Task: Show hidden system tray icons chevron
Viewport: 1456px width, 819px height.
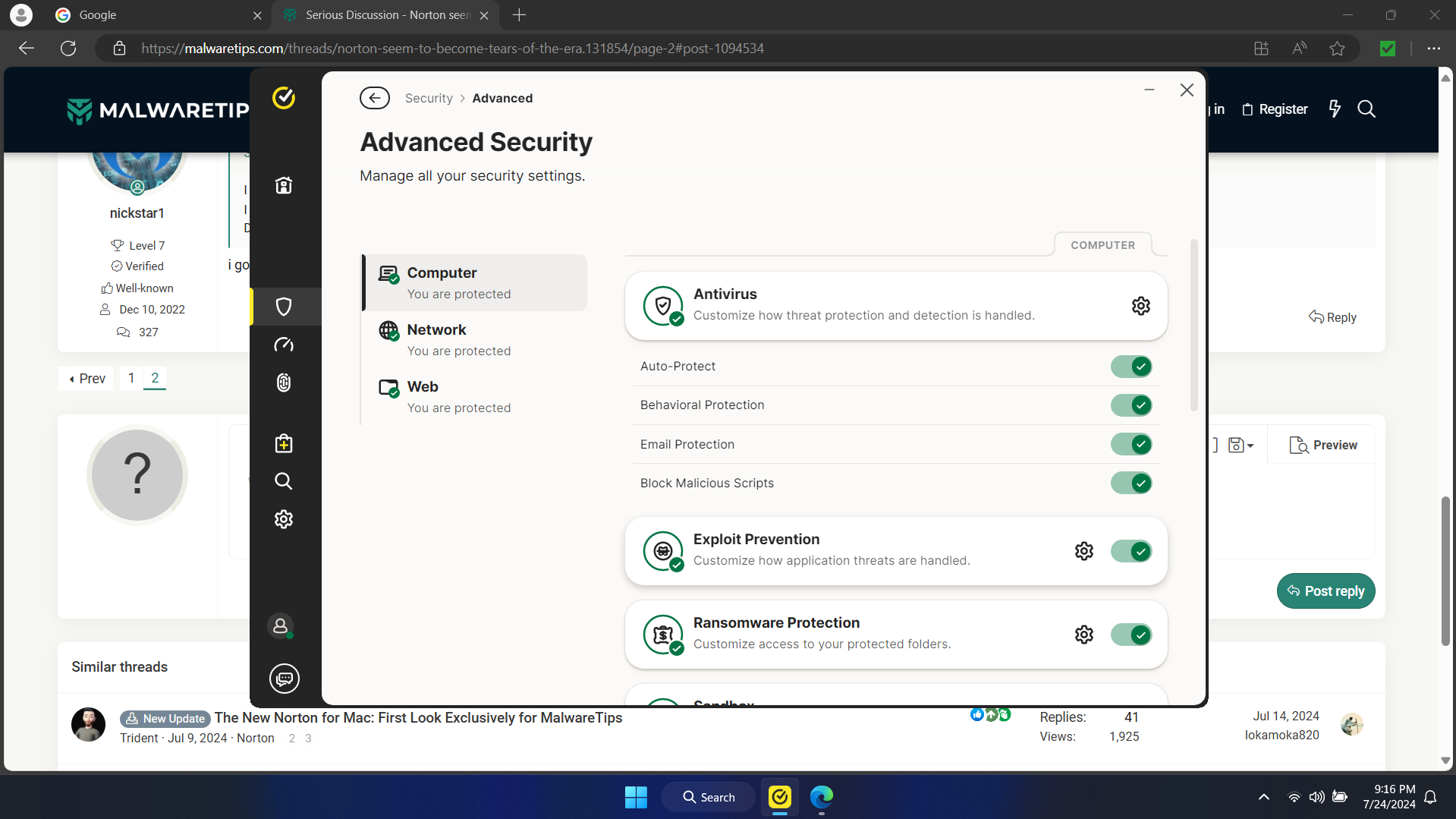Action: (x=1263, y=797)
